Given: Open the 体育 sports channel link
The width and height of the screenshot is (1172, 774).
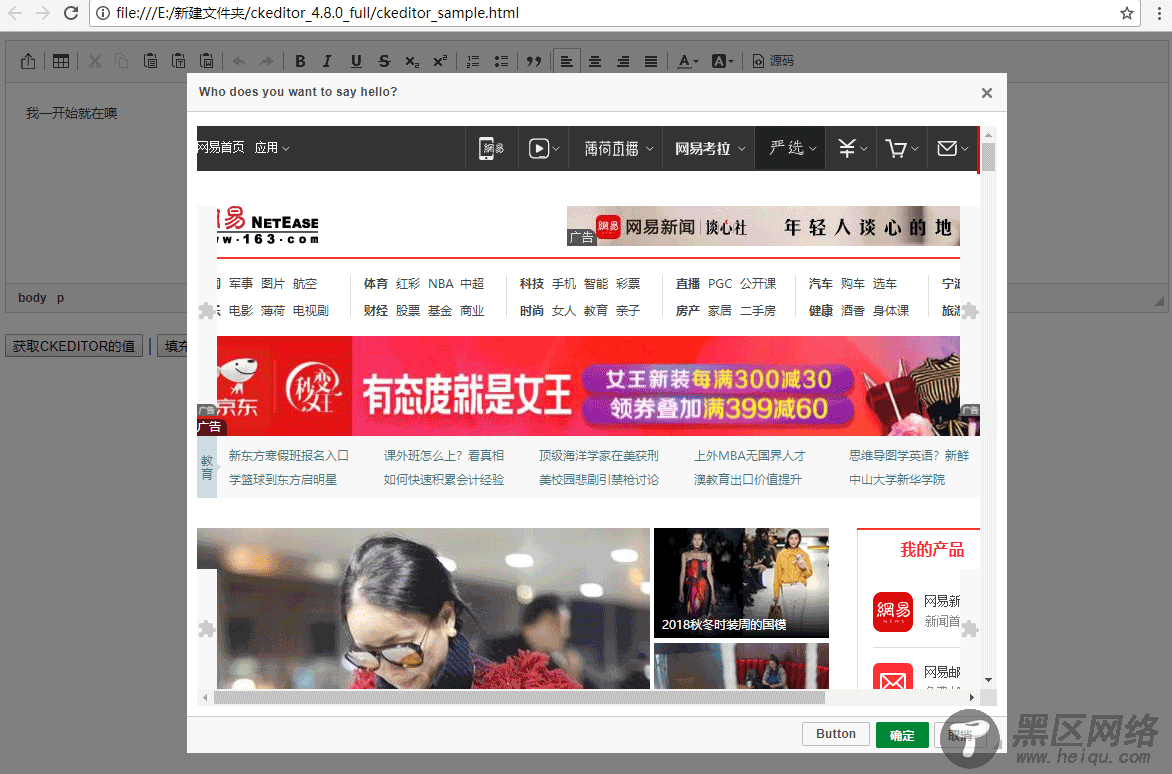Looking at the screenshot, I should tap(376, 284).
